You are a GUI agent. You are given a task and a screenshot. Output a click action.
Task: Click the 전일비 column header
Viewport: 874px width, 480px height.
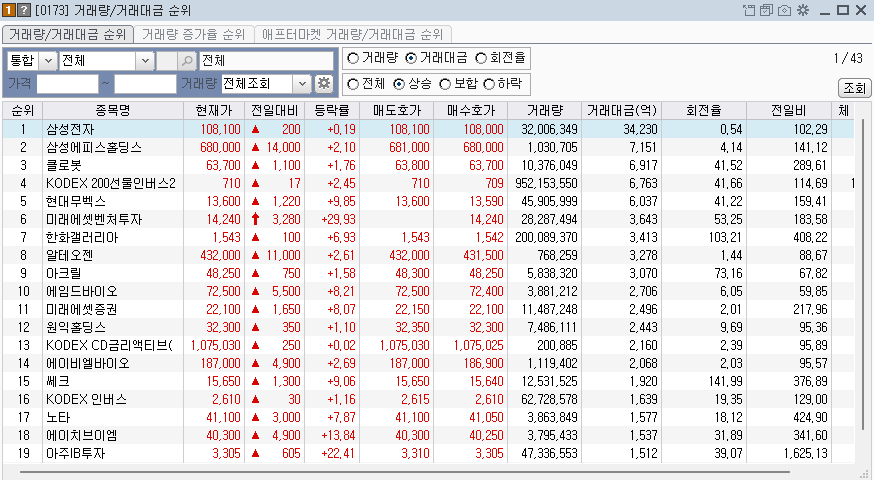(x=789, y=110)
